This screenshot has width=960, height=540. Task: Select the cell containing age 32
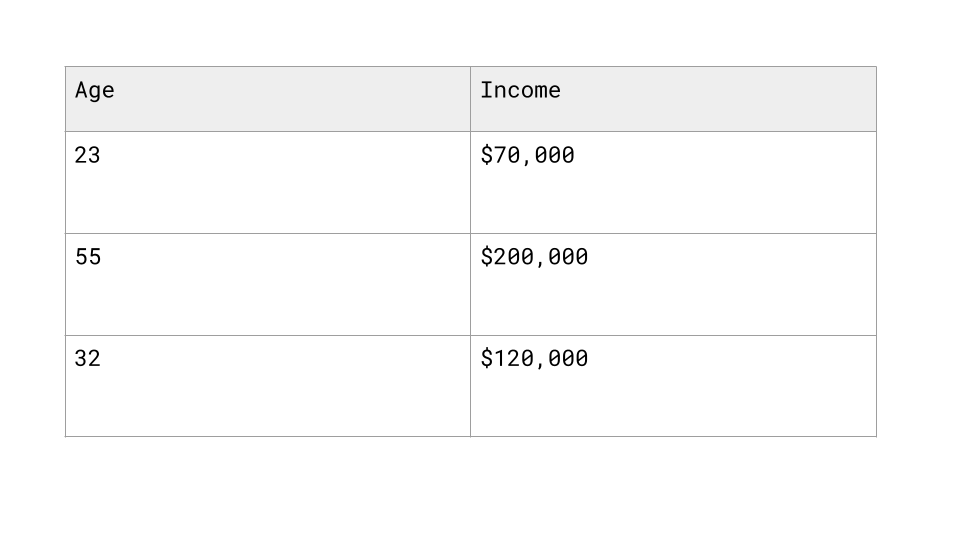pos(268,393)
